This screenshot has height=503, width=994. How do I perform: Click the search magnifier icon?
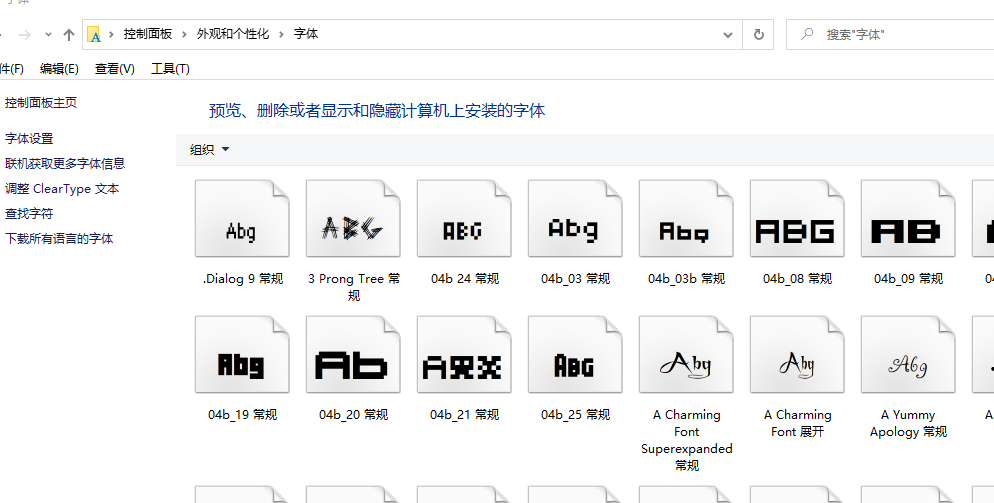tap(807, 34)
